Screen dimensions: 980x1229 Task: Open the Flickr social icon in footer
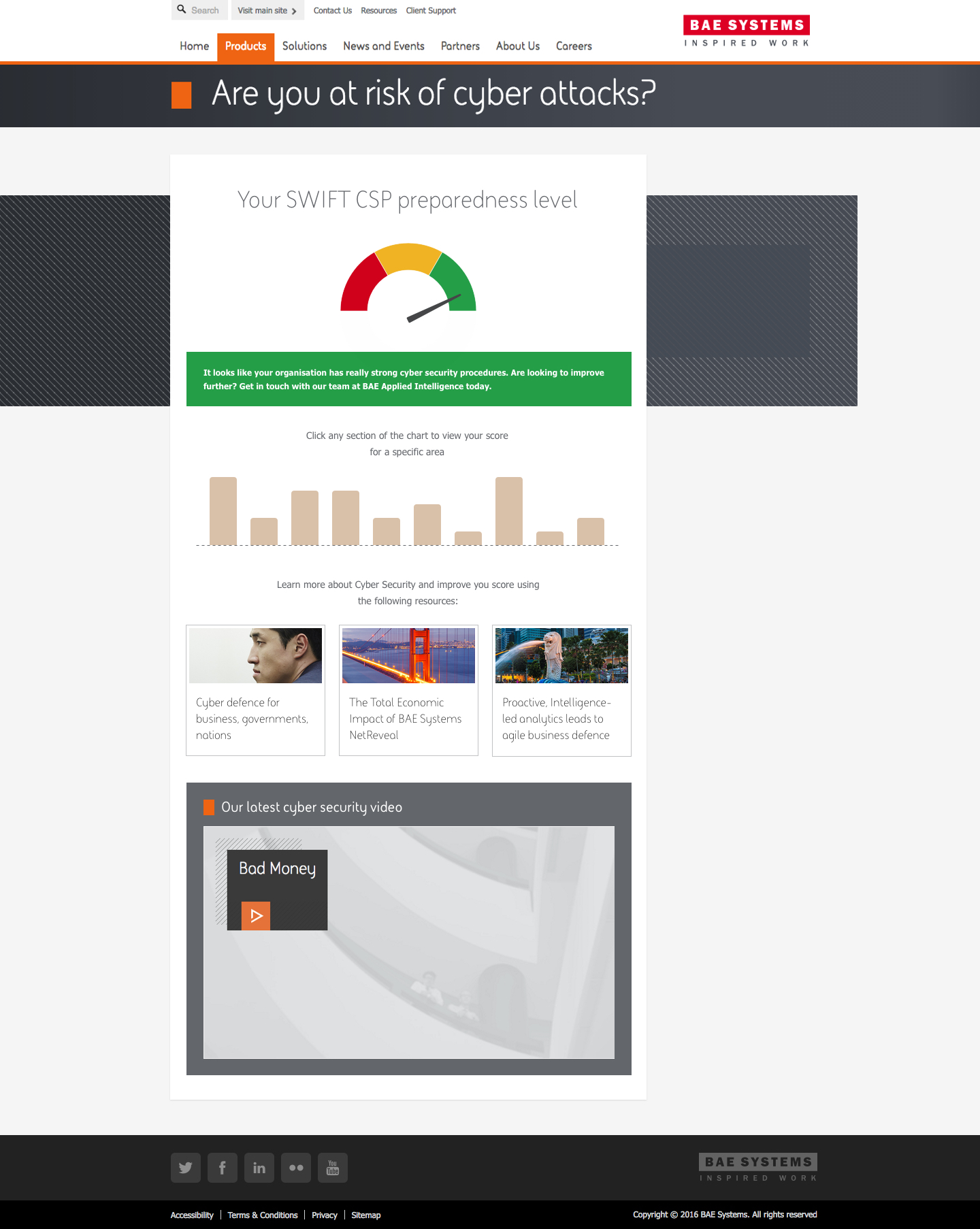pyautogui.click(x=296, y=1168)
